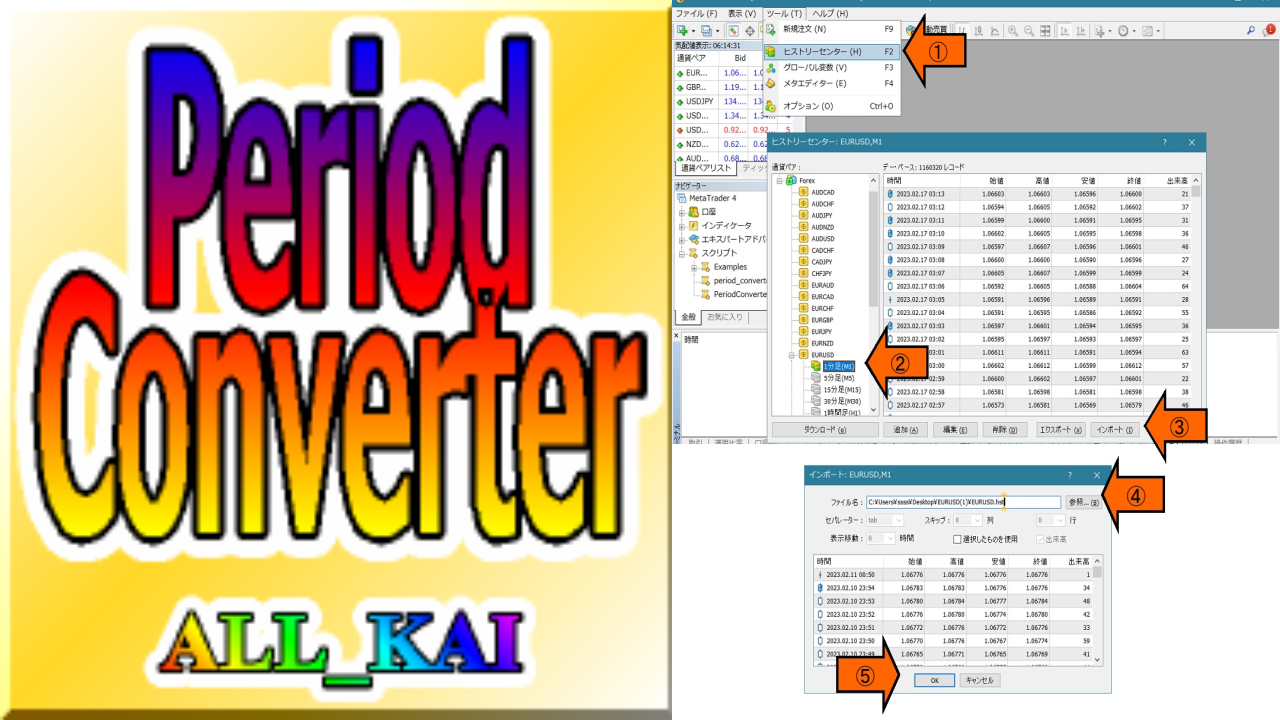1280x720 pixels.
Task: Click the auto scroll toolbar icon
Action: click(1065, 31)
